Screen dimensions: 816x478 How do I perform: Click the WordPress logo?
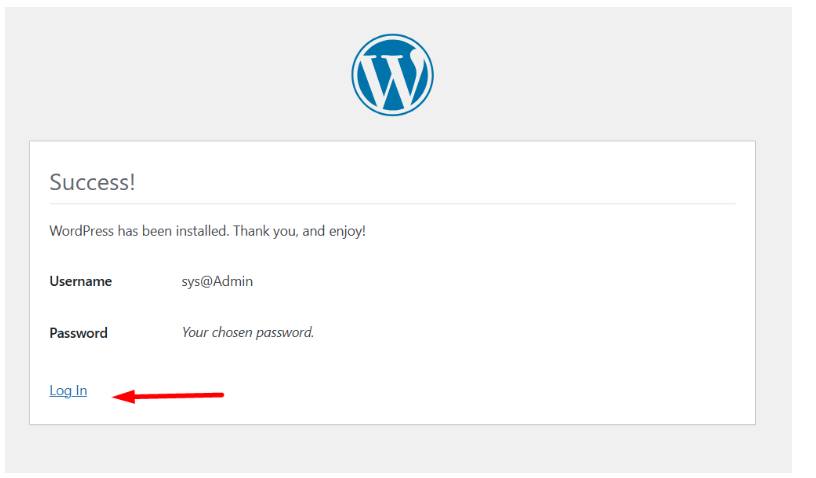[392, 75]
